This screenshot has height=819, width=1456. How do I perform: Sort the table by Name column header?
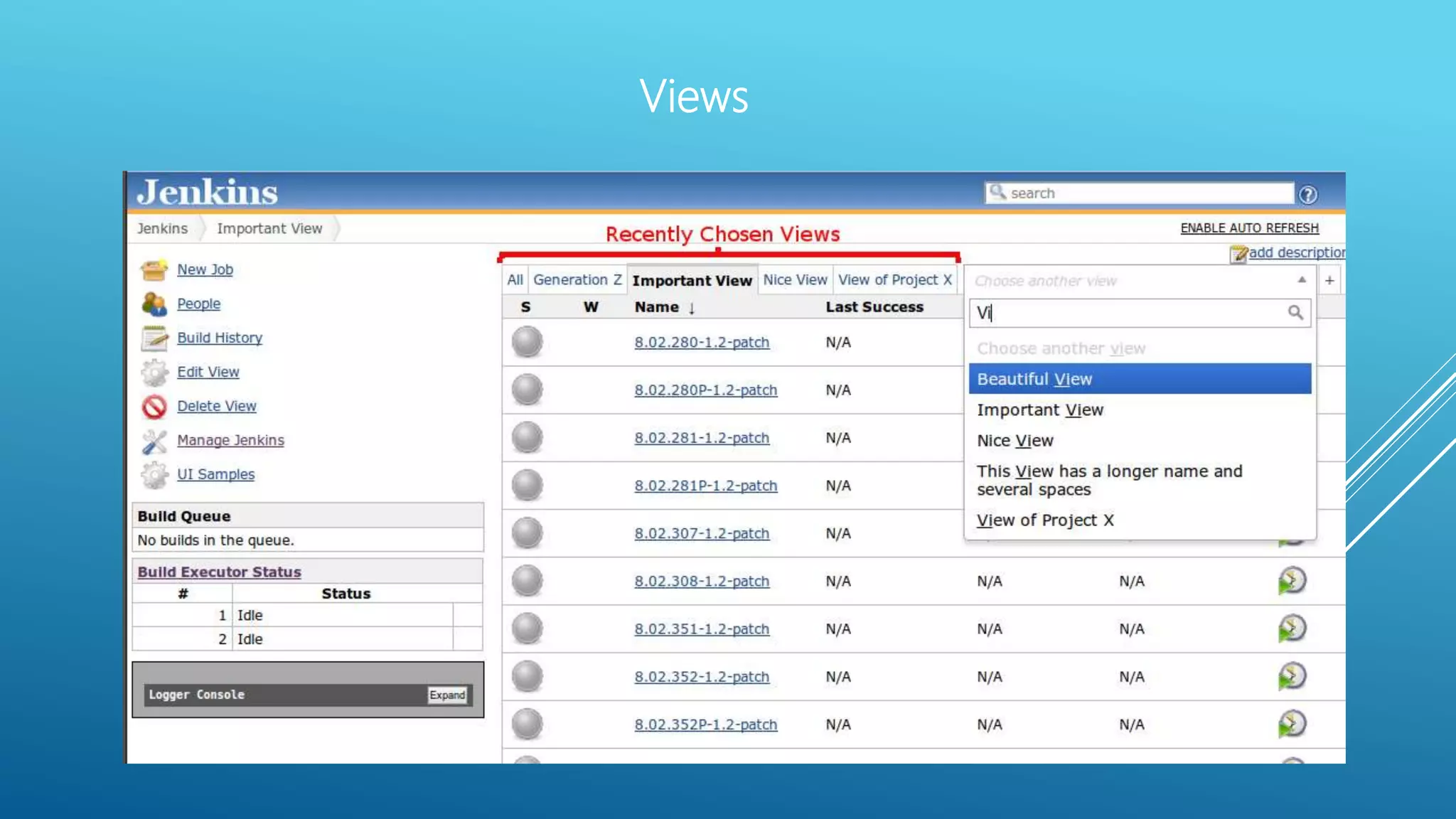coord(656,307)
